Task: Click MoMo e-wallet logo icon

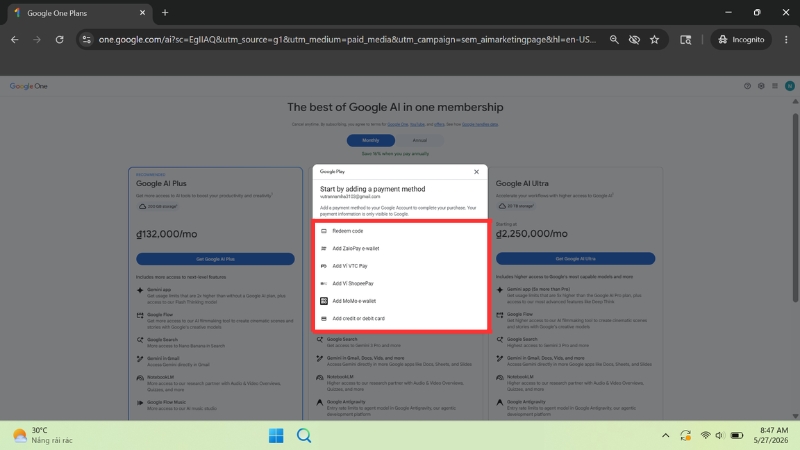Action: click(x=323, y=301)
